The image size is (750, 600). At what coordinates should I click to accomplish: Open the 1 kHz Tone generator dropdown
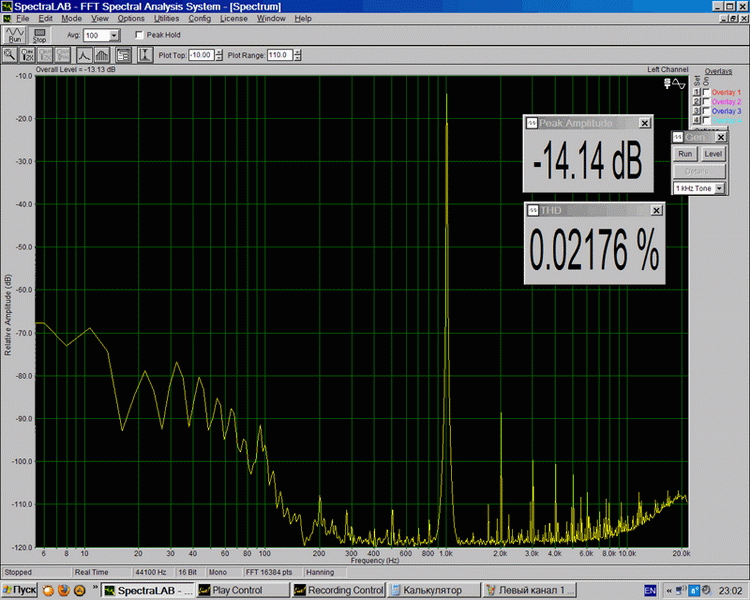720,188
